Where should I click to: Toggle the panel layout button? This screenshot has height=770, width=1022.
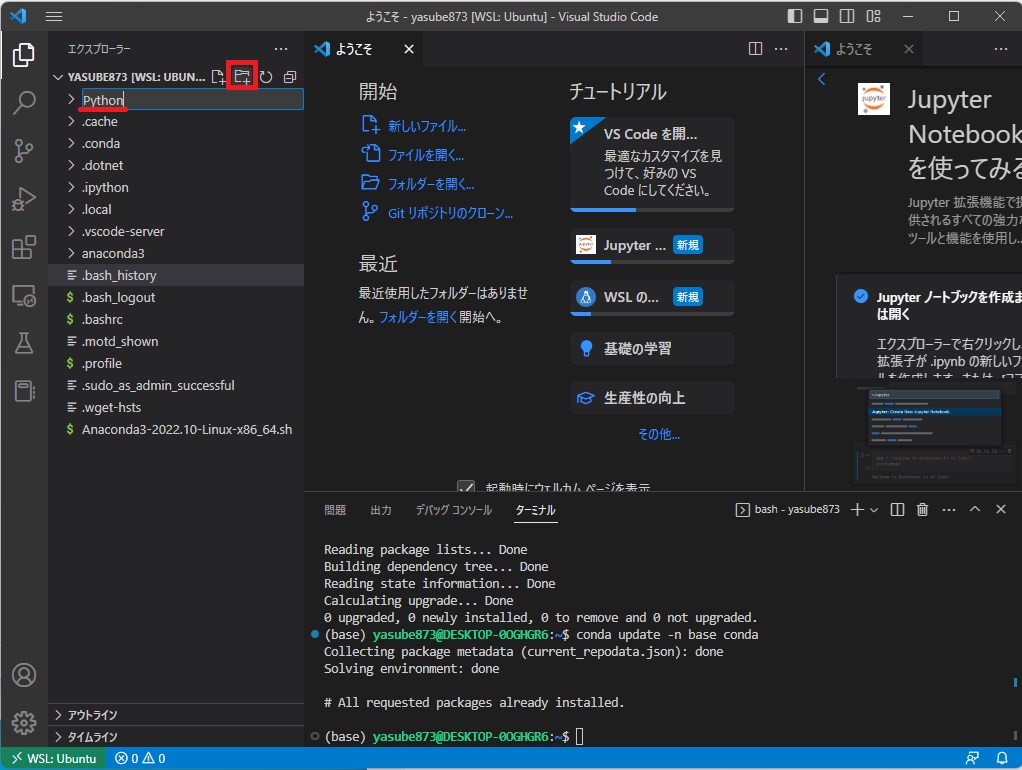pos(821,16)
